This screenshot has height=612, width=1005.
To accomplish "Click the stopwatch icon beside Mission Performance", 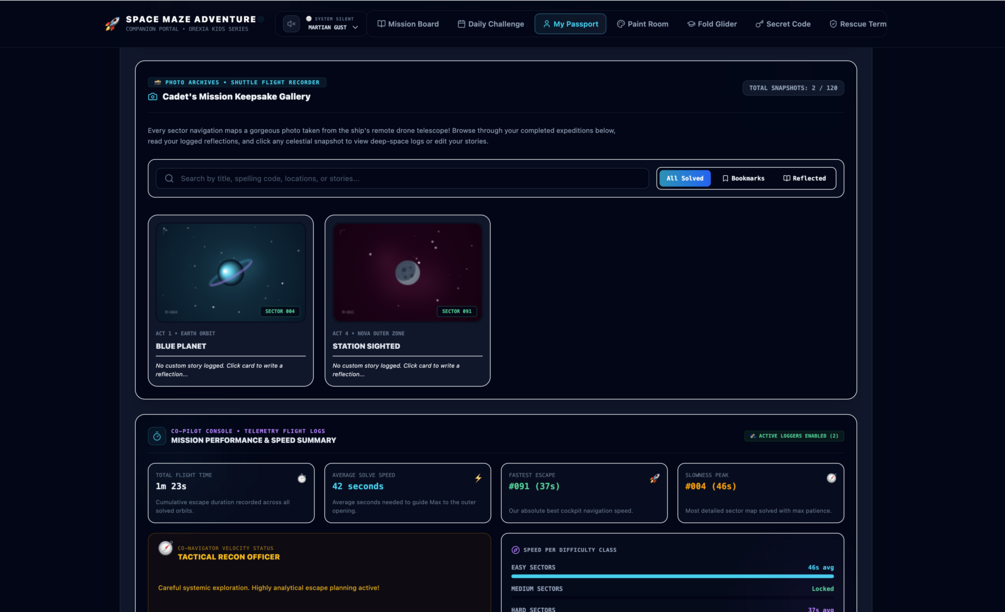I will click(x=157, y=436).
